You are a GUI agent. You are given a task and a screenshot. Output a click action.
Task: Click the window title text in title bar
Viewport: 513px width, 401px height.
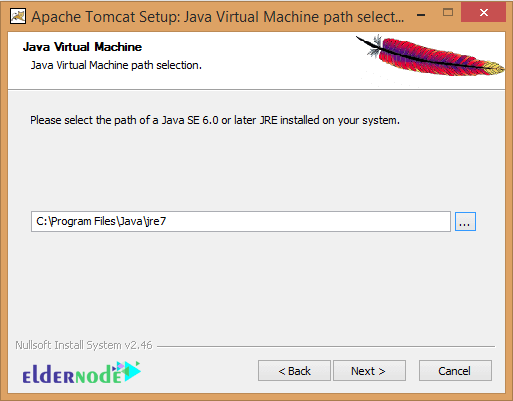(217, 17)
